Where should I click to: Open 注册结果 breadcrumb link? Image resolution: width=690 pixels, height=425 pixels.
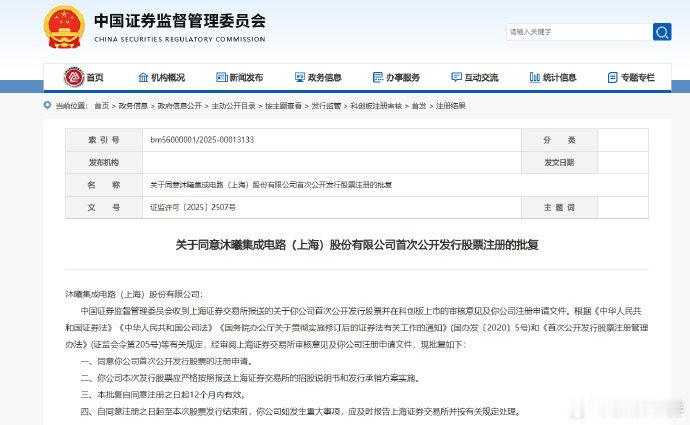tap(451, 106)
